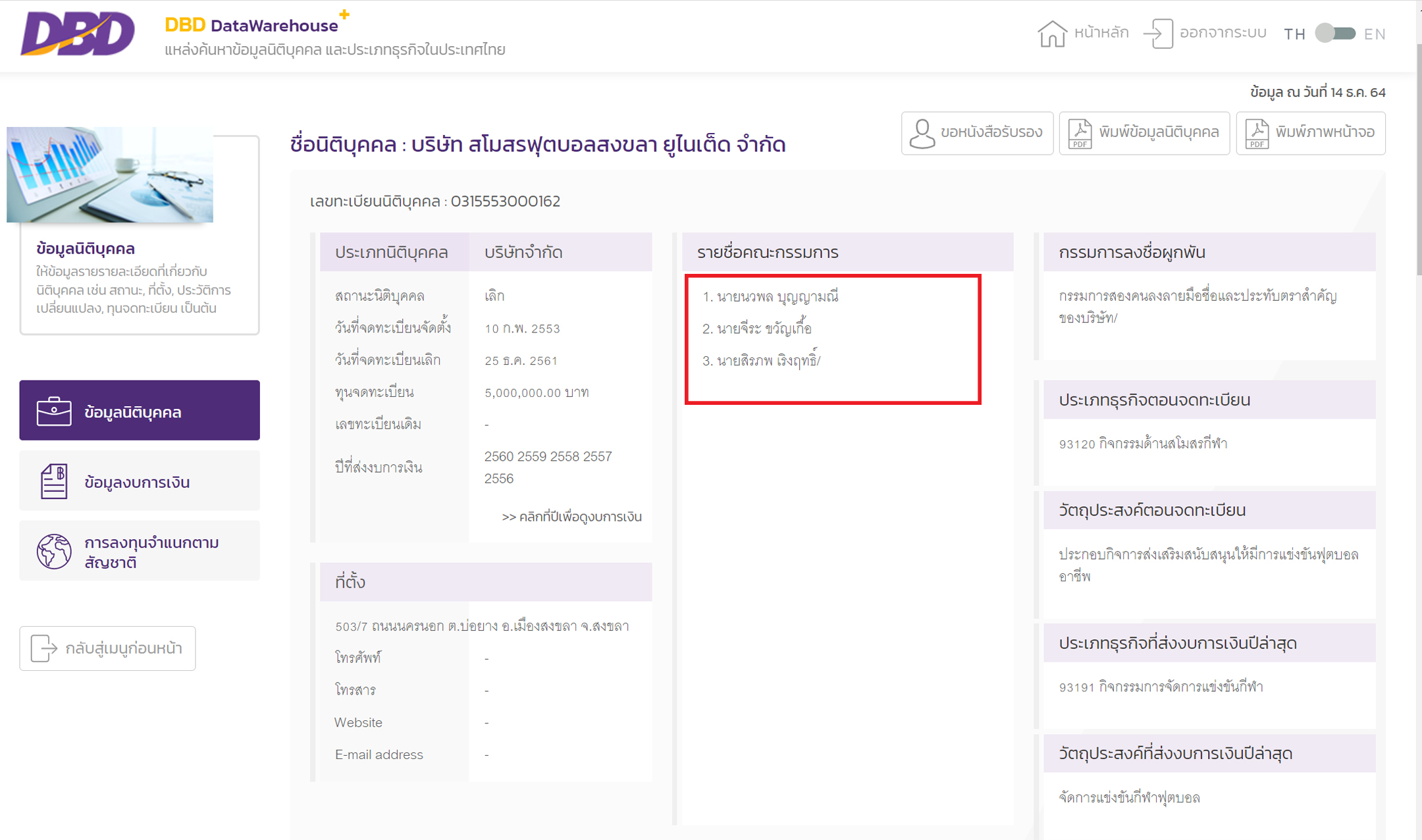The height and width of the screenshot is (840, 1422).
Task: Click the logout door-arrow icon
Action: coord(1159,34)
